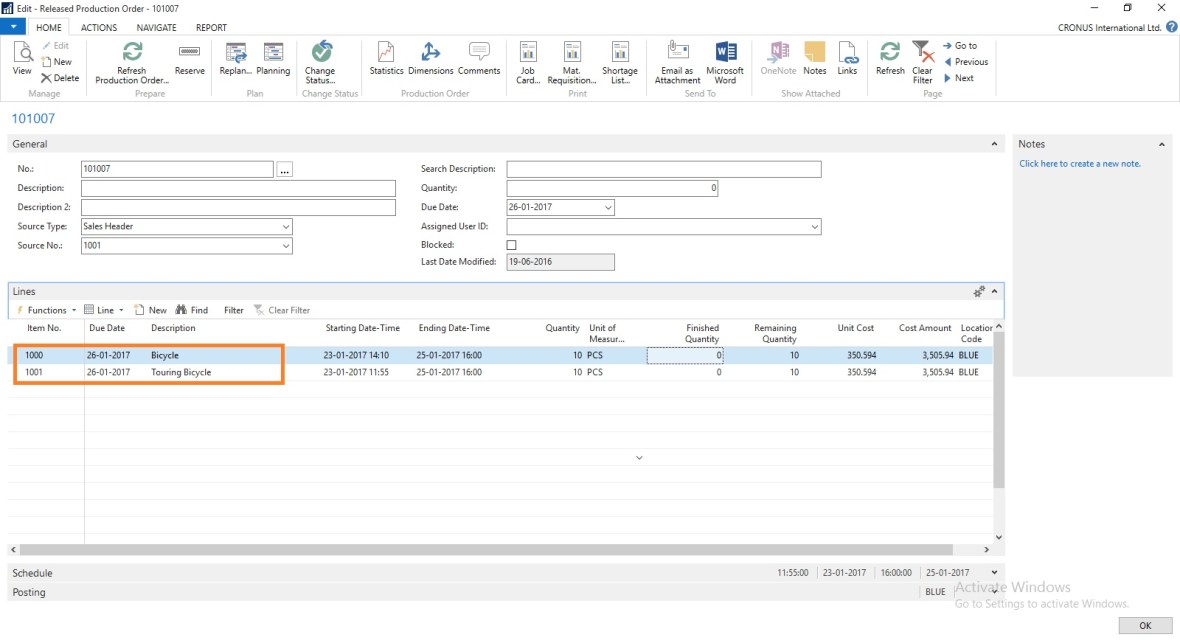Switch to the ACTIONS ribbon tab
The height and width of the screenshot is (640, 1180).
pyautogui.click(x=99, y=28)
